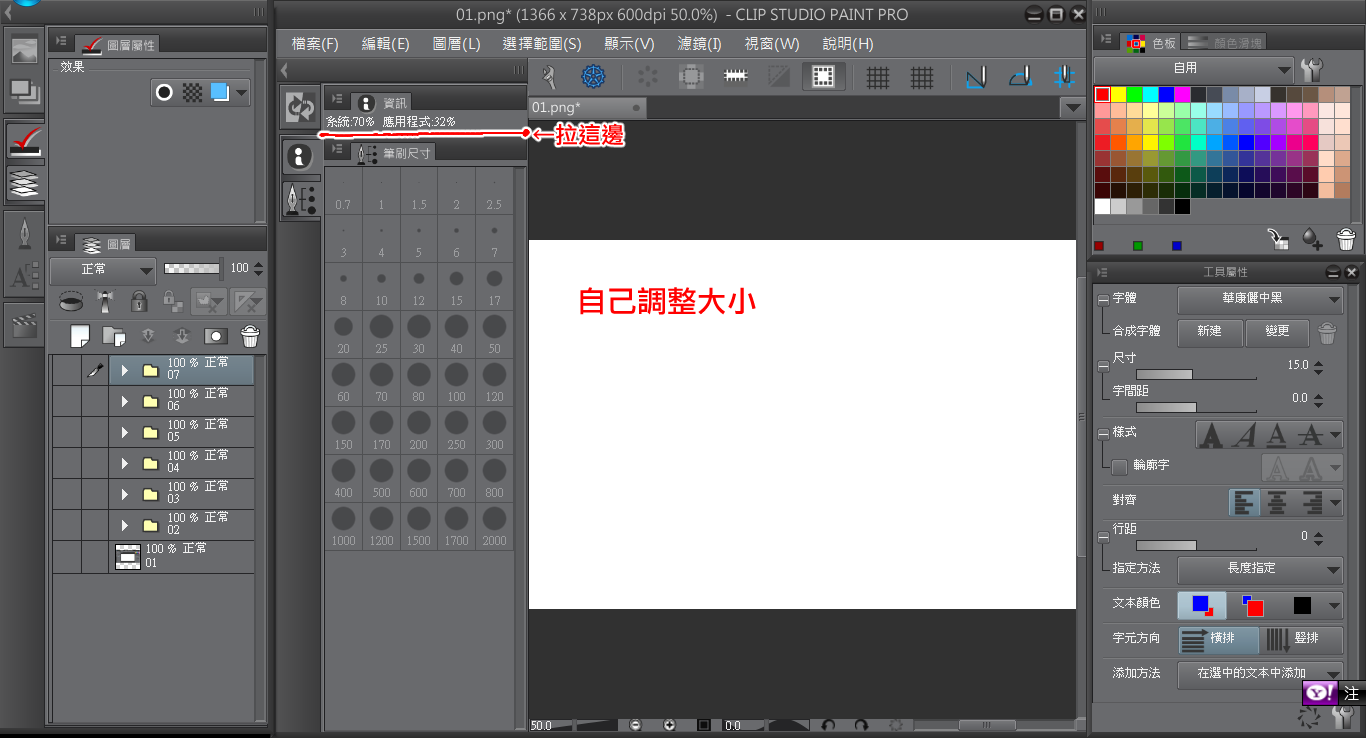Click the clip to layer below icon
Image resolution: width=1366 pixels, height=738 pixels.
pyautogui.click(x=70, y=301)
